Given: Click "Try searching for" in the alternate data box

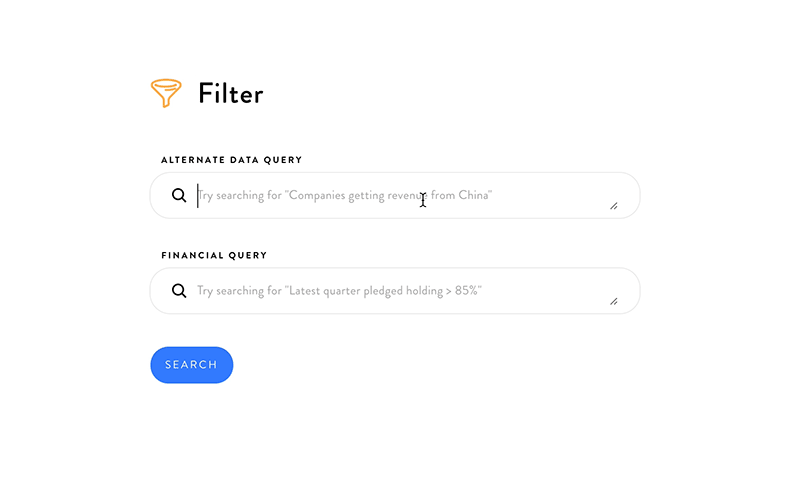Looking at the screenshot, I should click(239, 195).
